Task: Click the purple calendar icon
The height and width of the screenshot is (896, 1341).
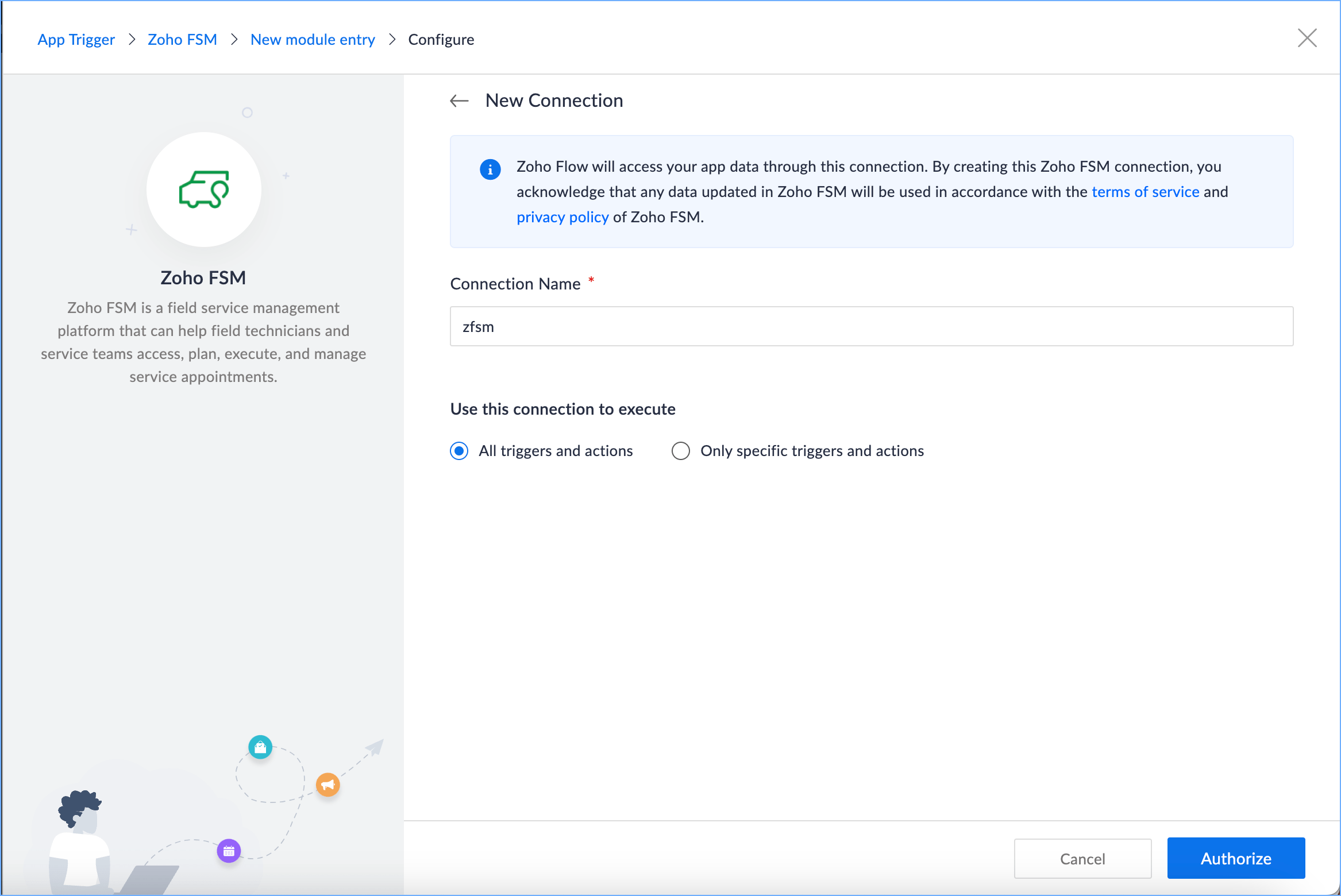Action: tap(229, 851)
